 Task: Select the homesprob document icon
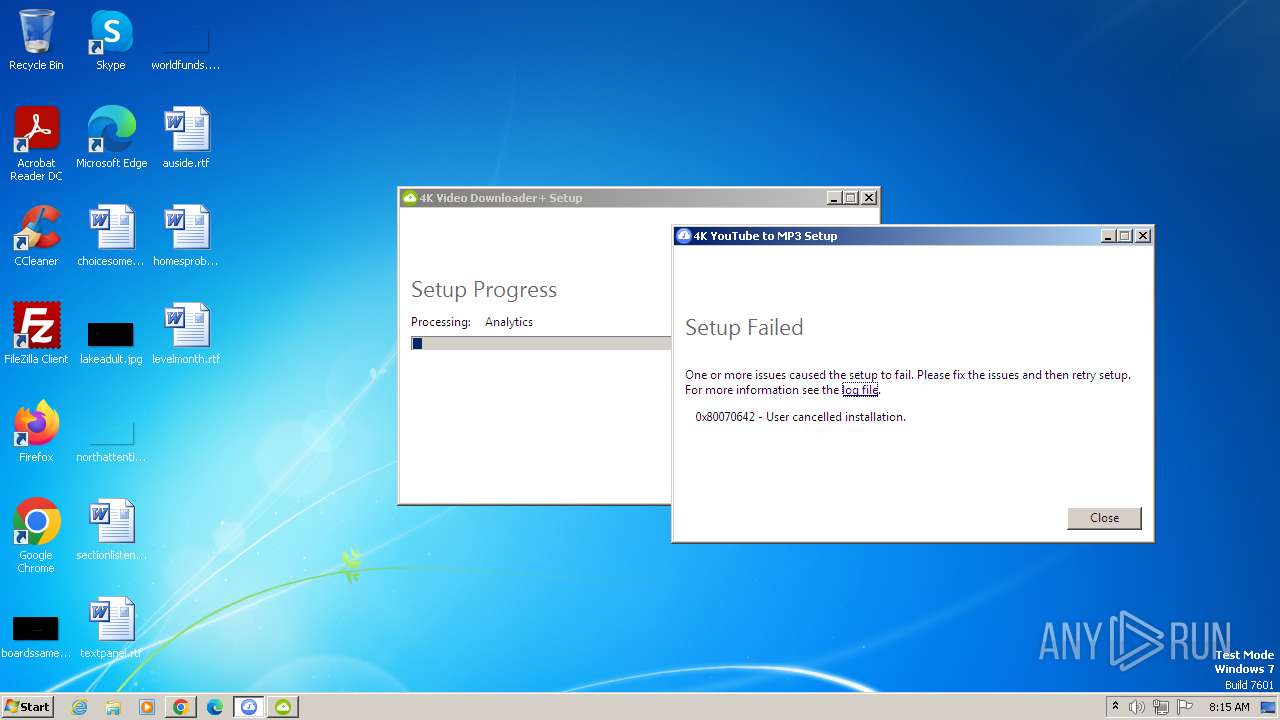pyautogui.click(x=186, y=236)
